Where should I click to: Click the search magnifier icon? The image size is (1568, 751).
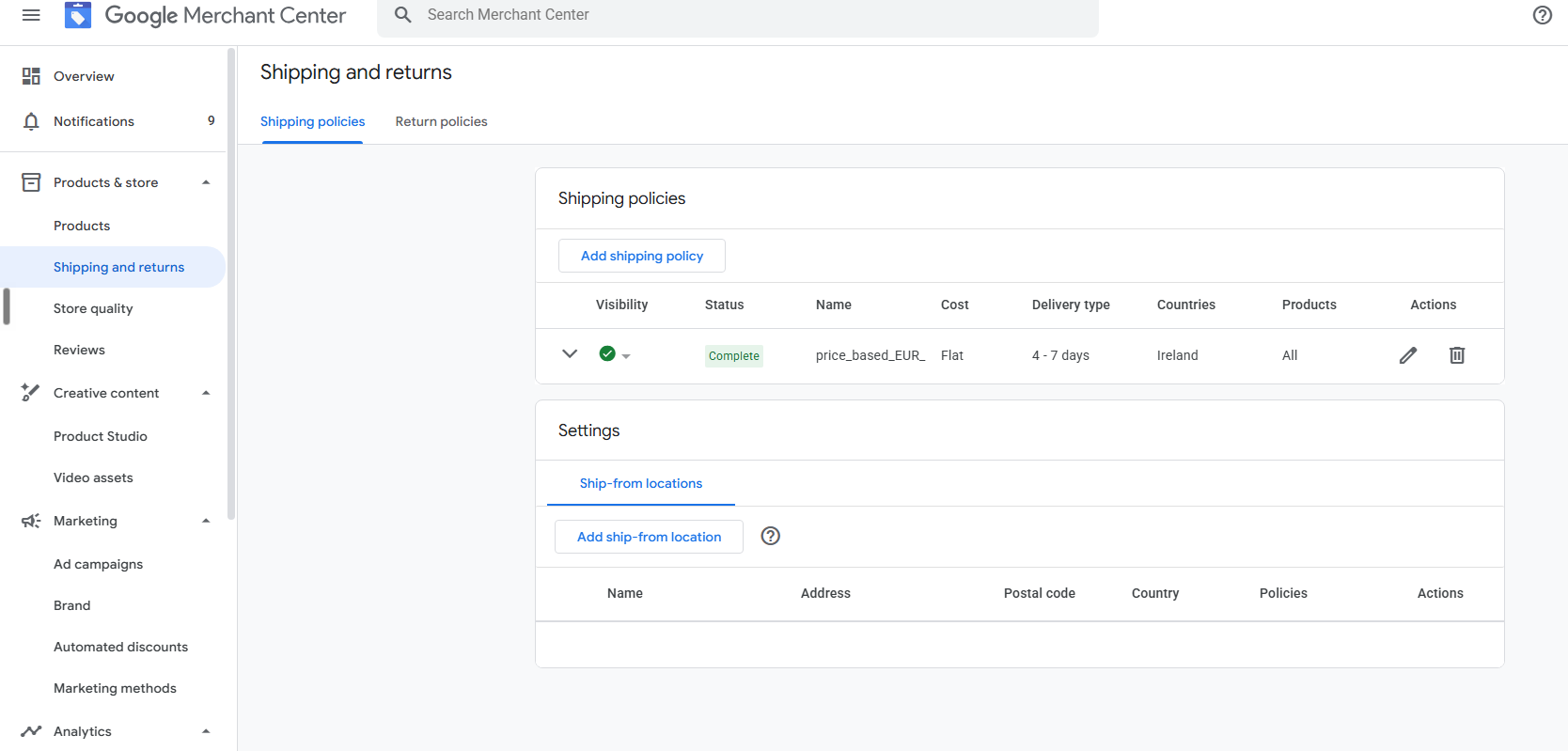403,15
